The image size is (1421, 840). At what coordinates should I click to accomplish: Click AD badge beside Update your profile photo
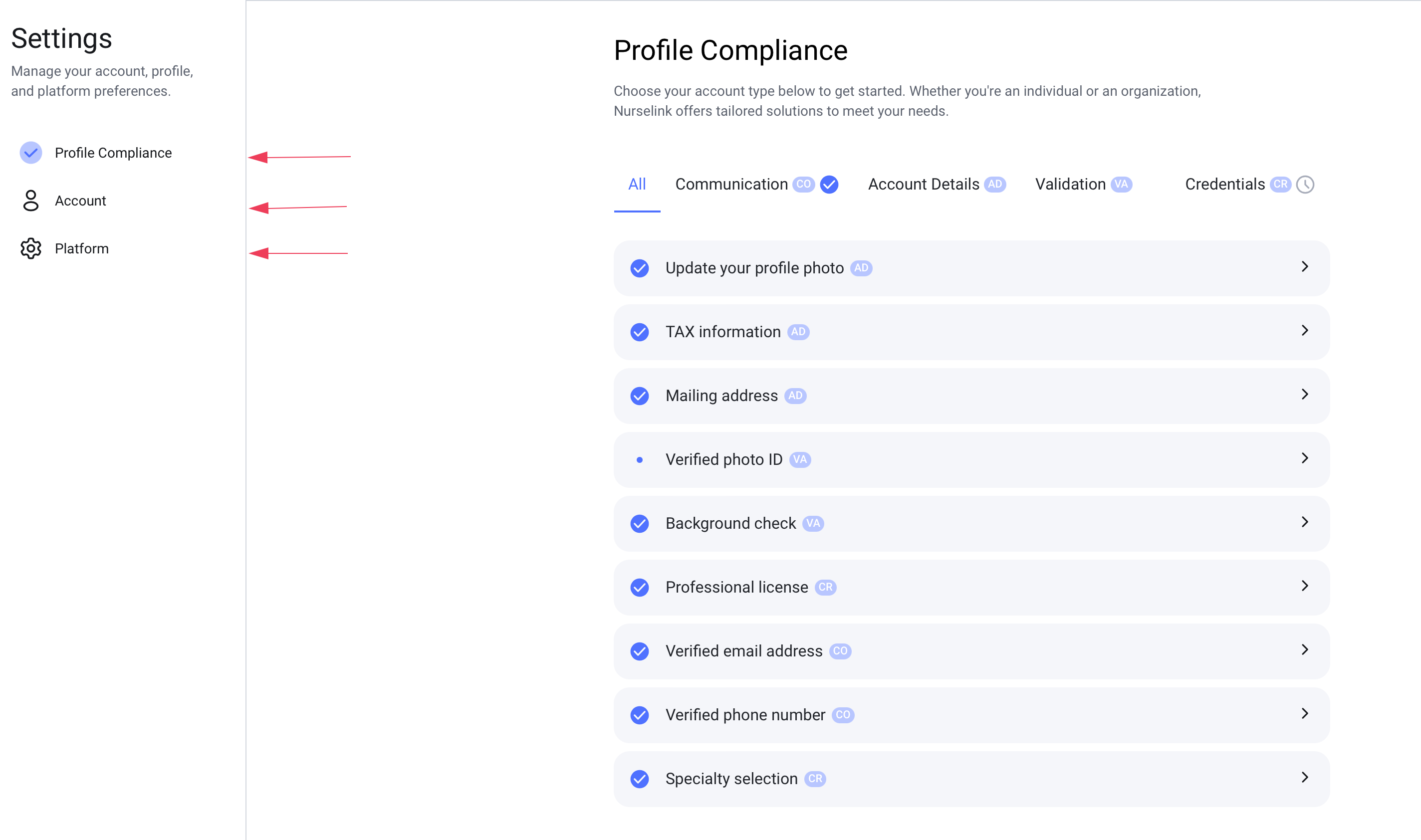[x=861, y=268]
